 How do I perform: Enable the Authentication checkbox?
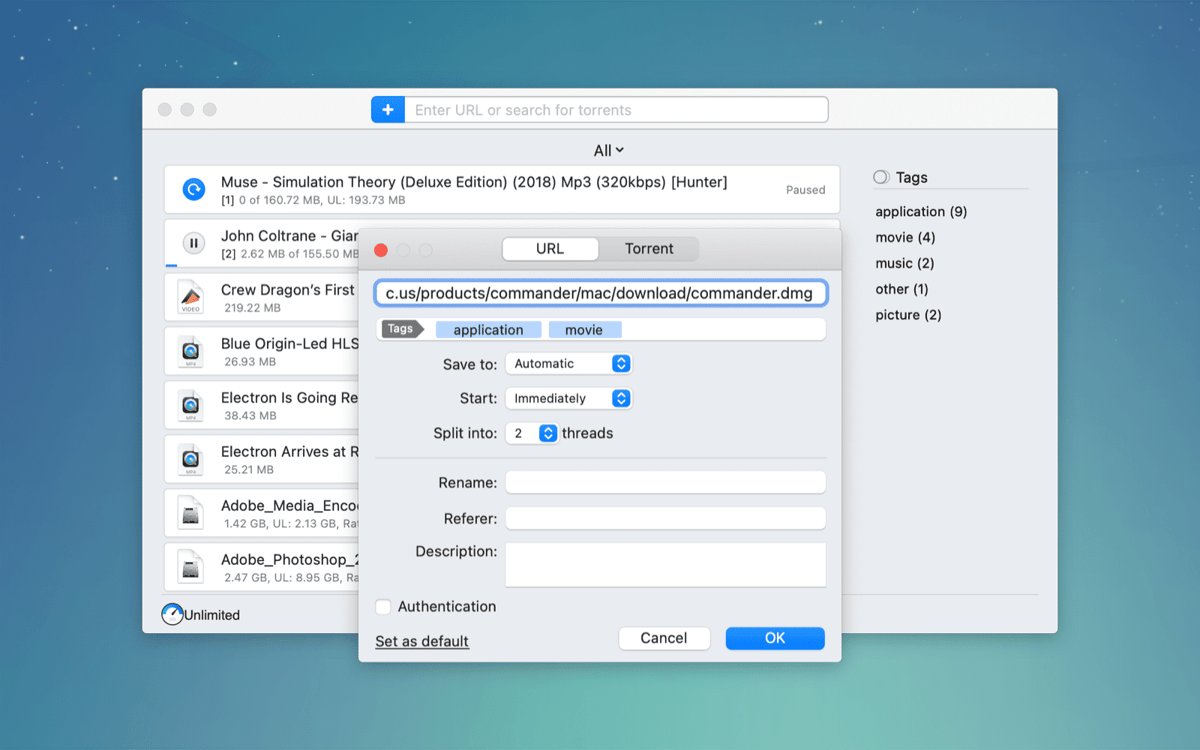pos(383,607)
